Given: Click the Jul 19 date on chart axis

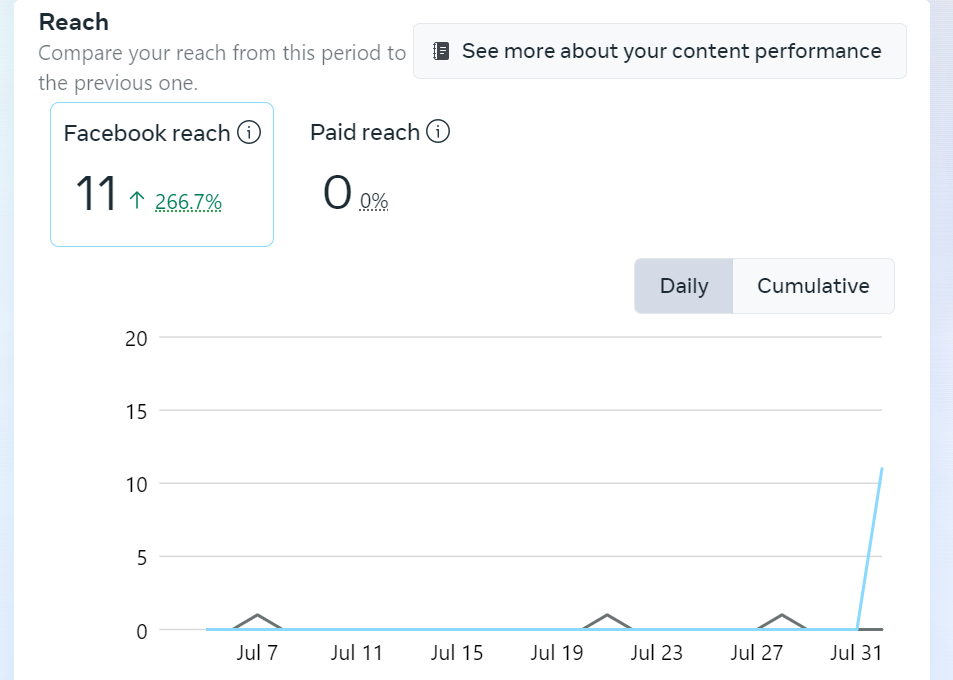Looking at the screenshot, I should [557, 653].
